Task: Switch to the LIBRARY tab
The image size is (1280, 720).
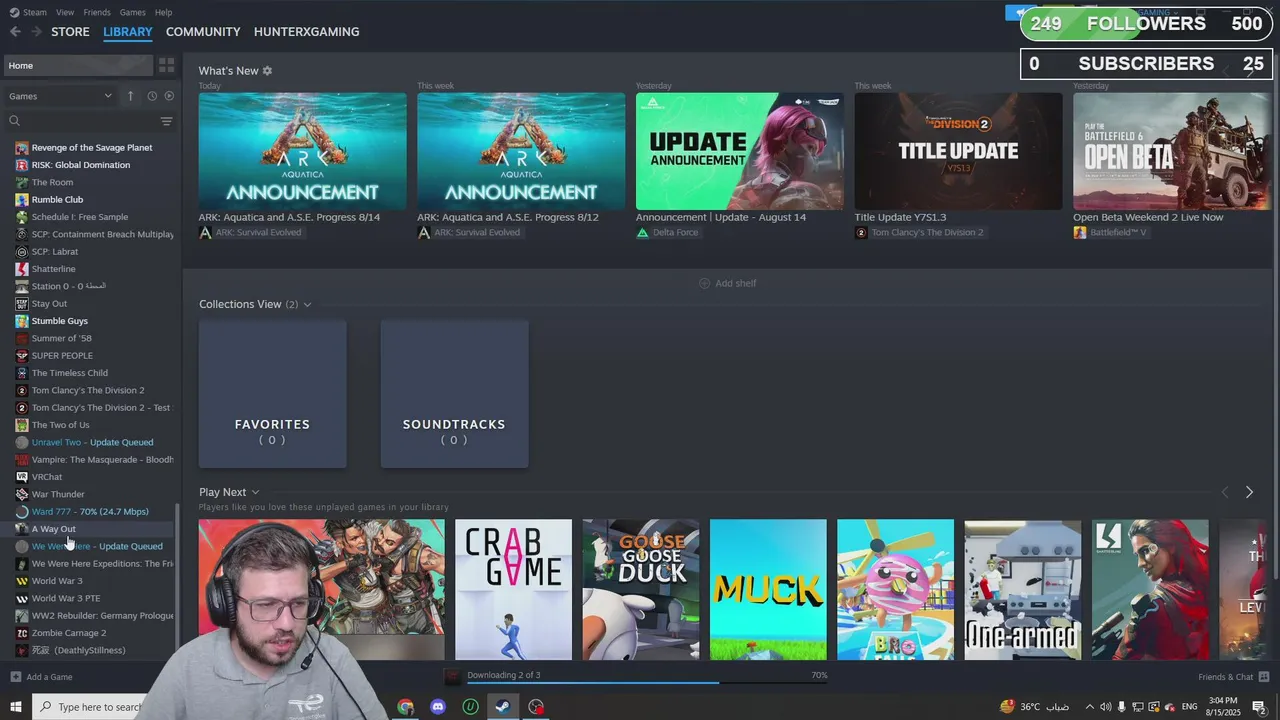Action: click(128, 32)
